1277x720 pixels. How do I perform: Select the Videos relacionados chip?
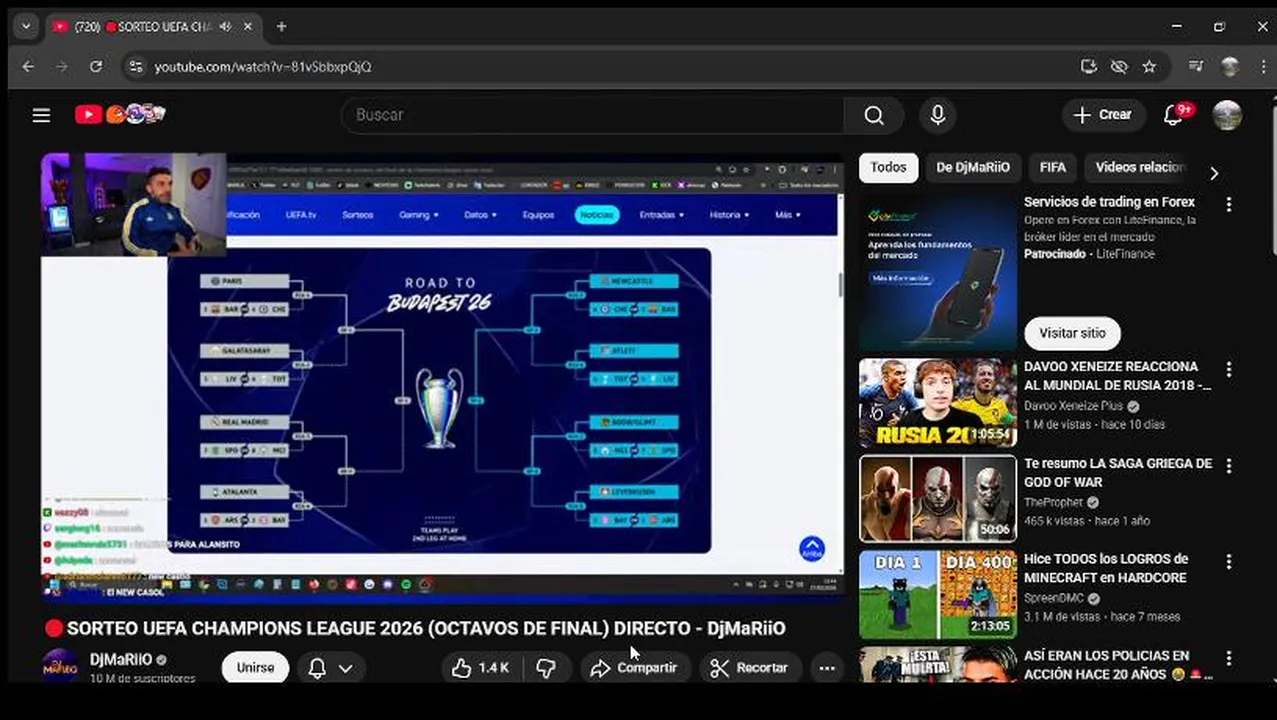coord(1140,168)
